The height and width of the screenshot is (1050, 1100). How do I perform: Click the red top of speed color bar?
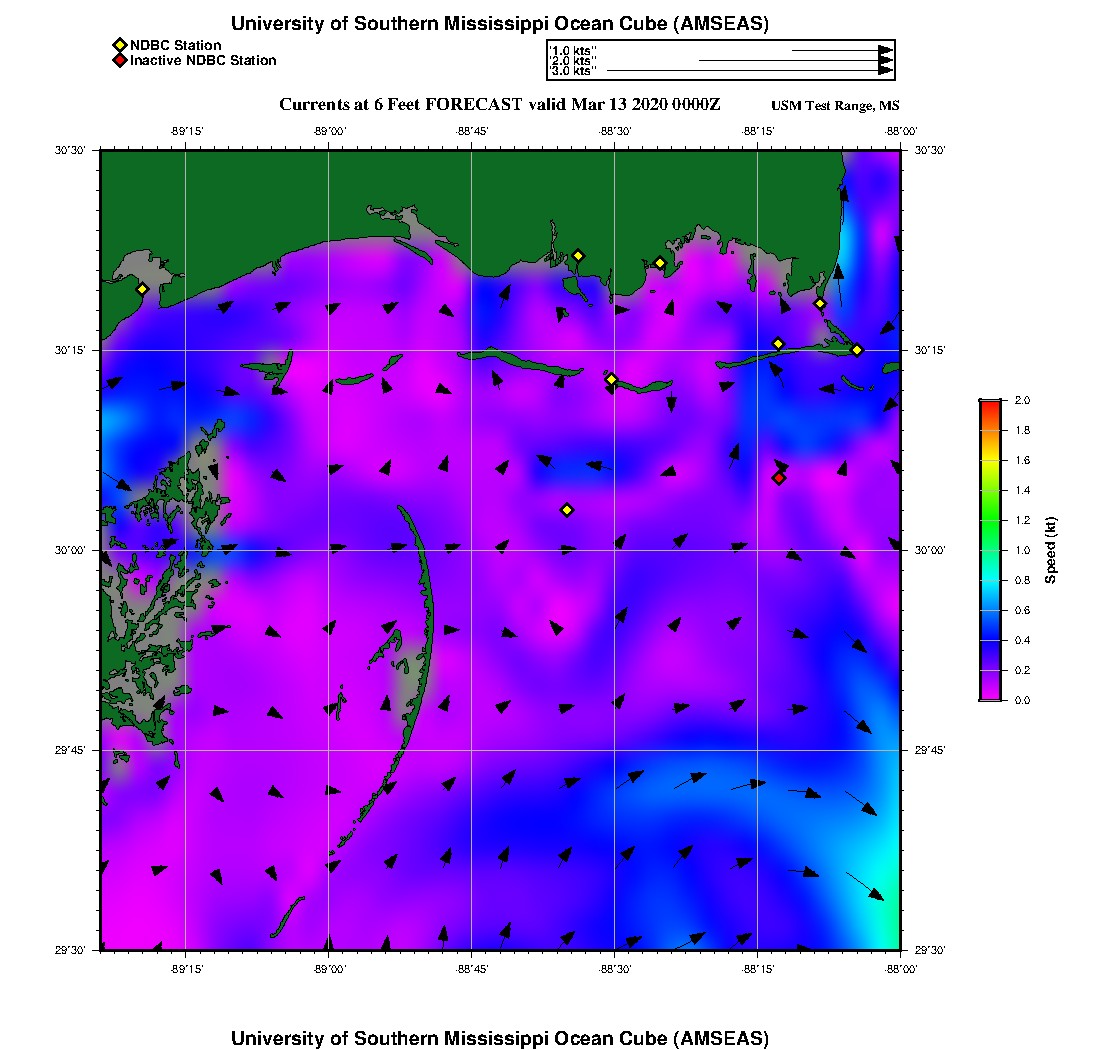989,405
